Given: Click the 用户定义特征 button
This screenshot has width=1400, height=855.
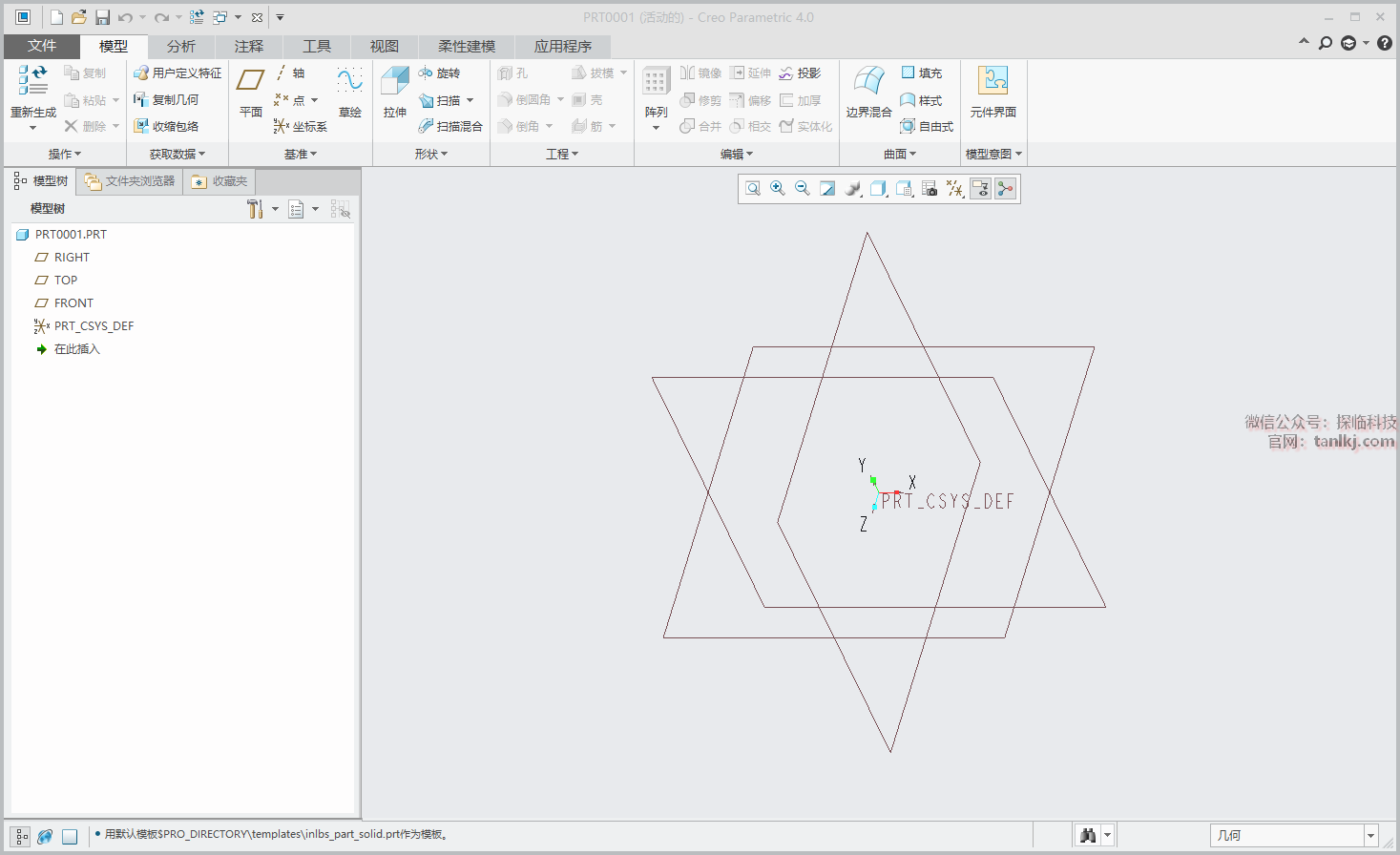Looking at the screenshot, I should [x=178, y=73].
